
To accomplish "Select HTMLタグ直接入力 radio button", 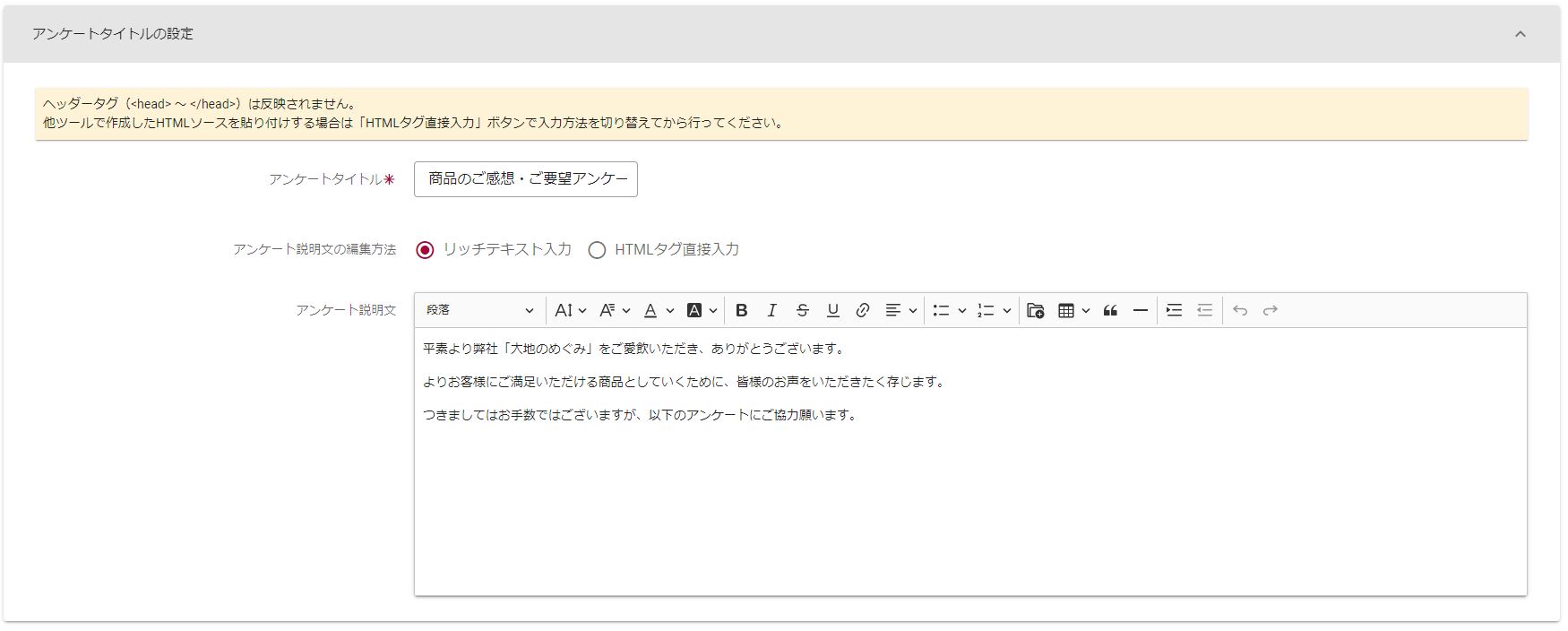I will tap(597, 250).
